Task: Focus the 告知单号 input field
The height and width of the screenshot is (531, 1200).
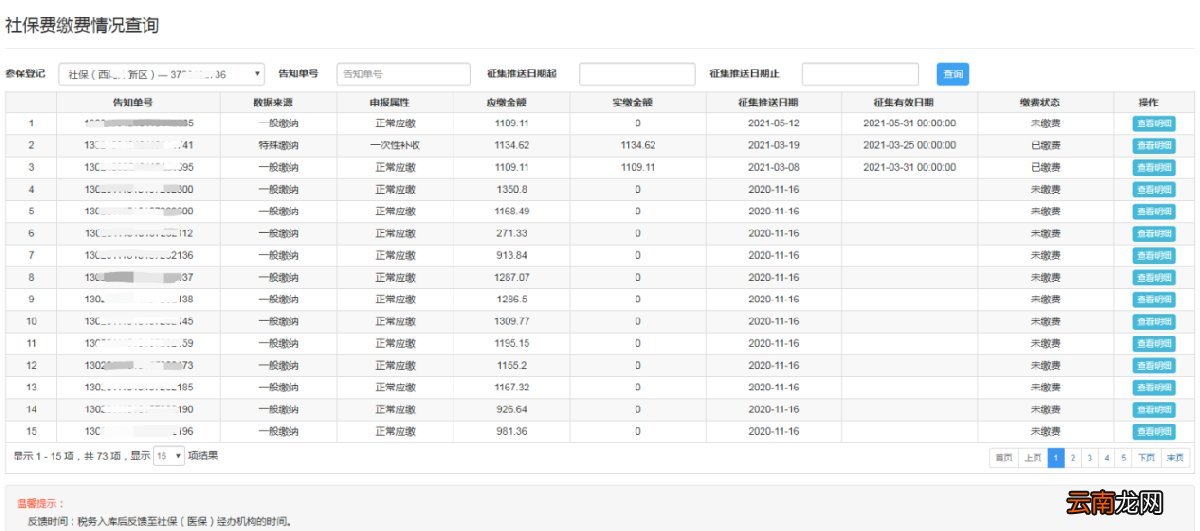Action: pyautogui.click(x=403, y=74)
